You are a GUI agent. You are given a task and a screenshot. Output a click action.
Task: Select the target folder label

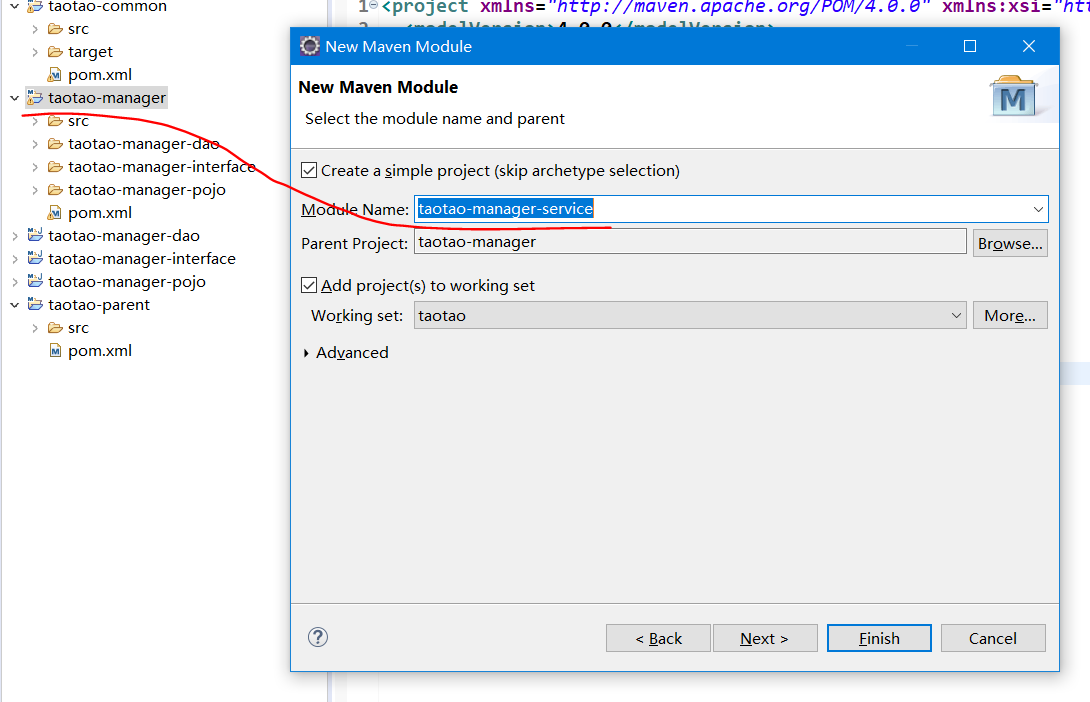click(90, 51)
